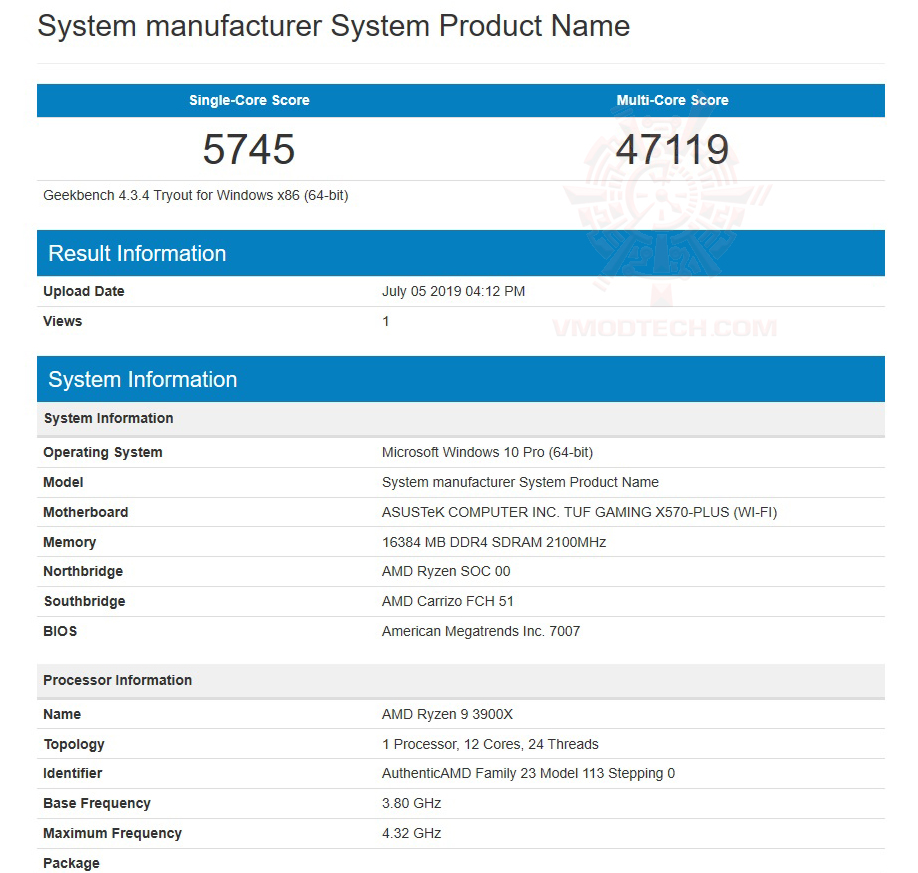Select the 'Base Frequency' row label
Viewport: 918px width, 873px height.
pos(97,803)
